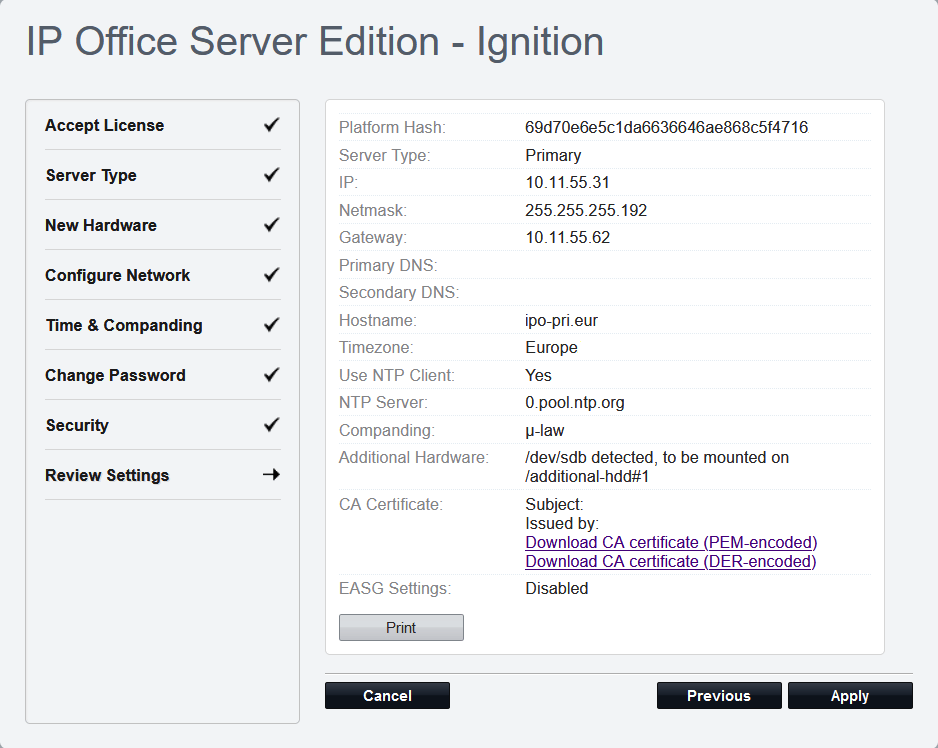Click the Hostname label
The image size is (938, 748).
coord(377,321)
